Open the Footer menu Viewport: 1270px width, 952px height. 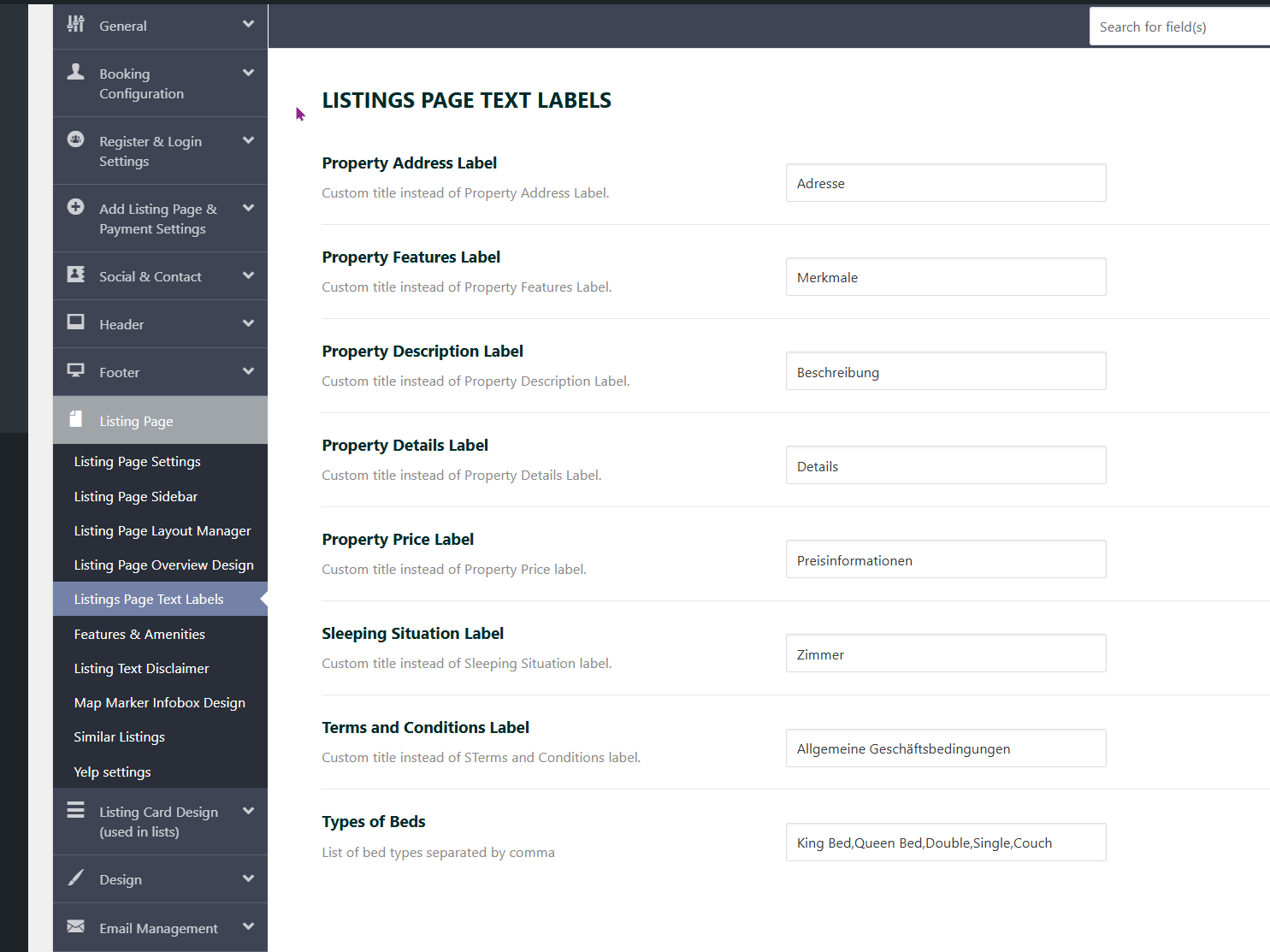[x=160, y=372]
